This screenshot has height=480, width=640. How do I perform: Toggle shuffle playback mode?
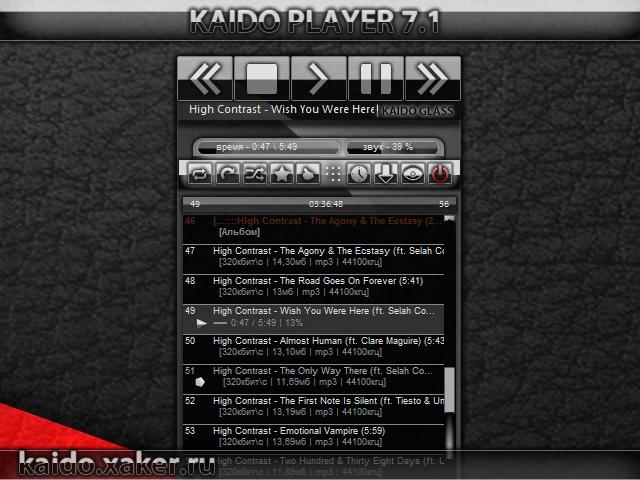coord(255,174)
